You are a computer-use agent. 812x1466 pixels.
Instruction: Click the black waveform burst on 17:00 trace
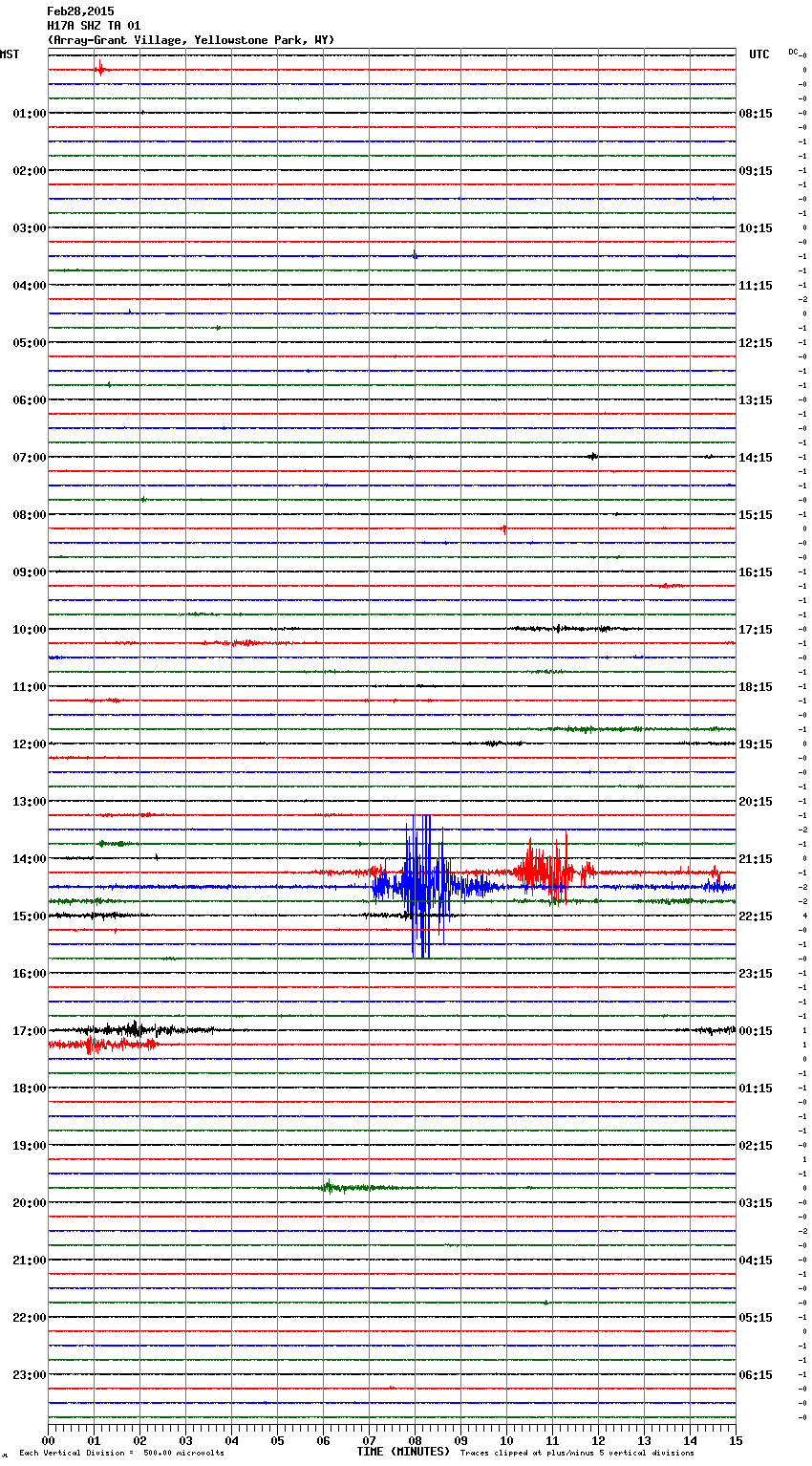(134, 1029)
